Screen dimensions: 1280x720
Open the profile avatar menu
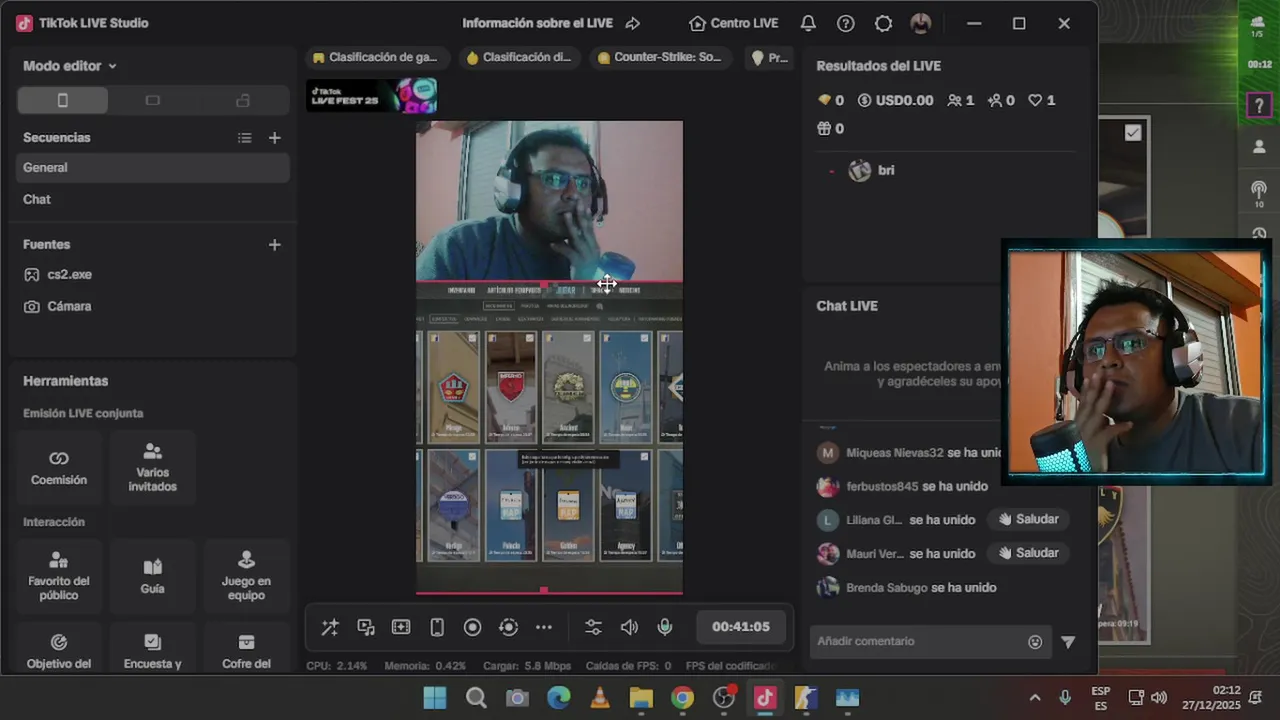921,23
